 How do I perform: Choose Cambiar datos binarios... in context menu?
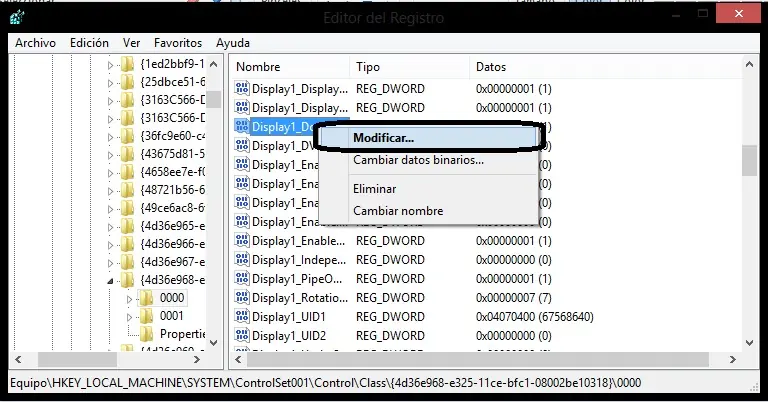[428, 160]
